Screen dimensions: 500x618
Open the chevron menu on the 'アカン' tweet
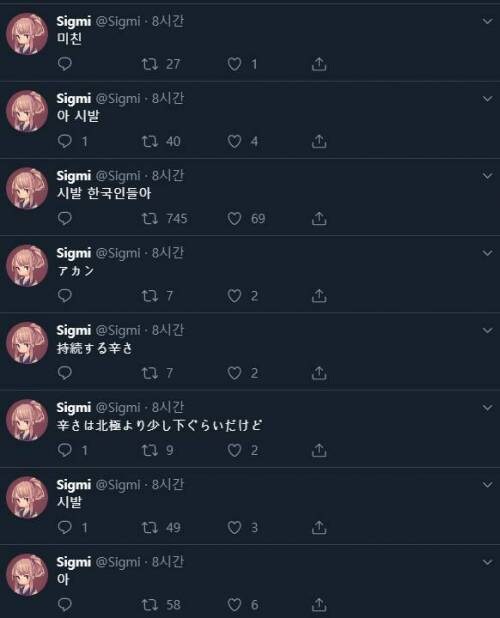[x=487, y=253]
